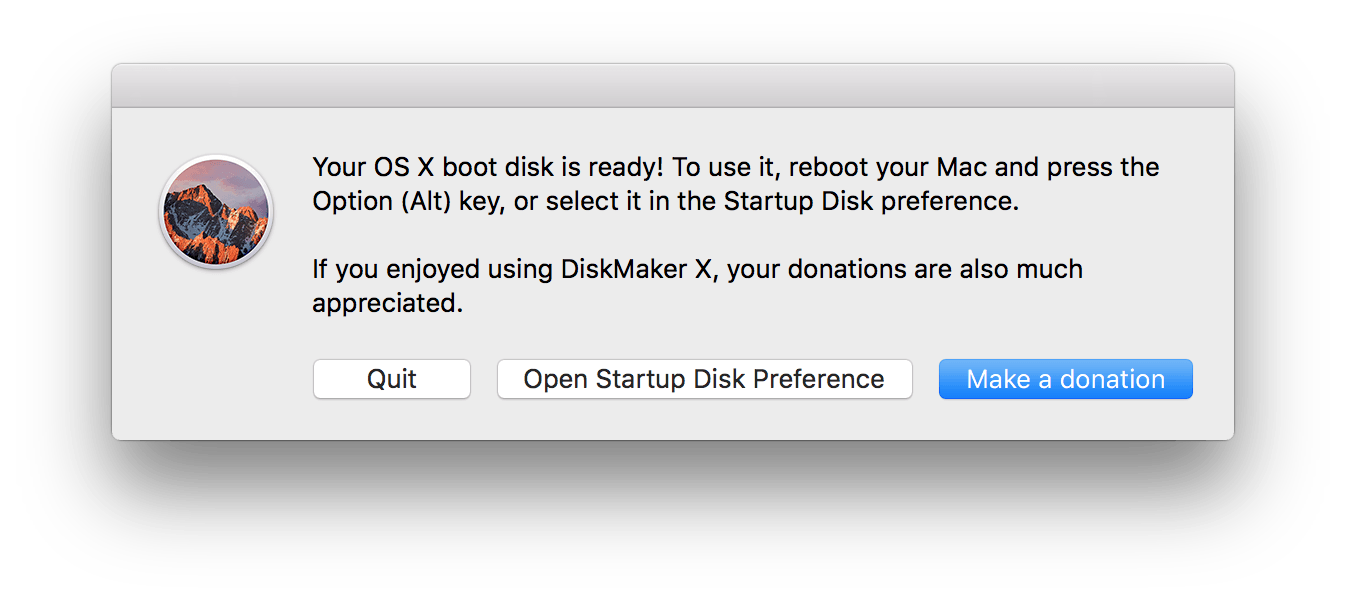Open Startup Disk Preference
1346x600 pixels.
tap(705, 379)
